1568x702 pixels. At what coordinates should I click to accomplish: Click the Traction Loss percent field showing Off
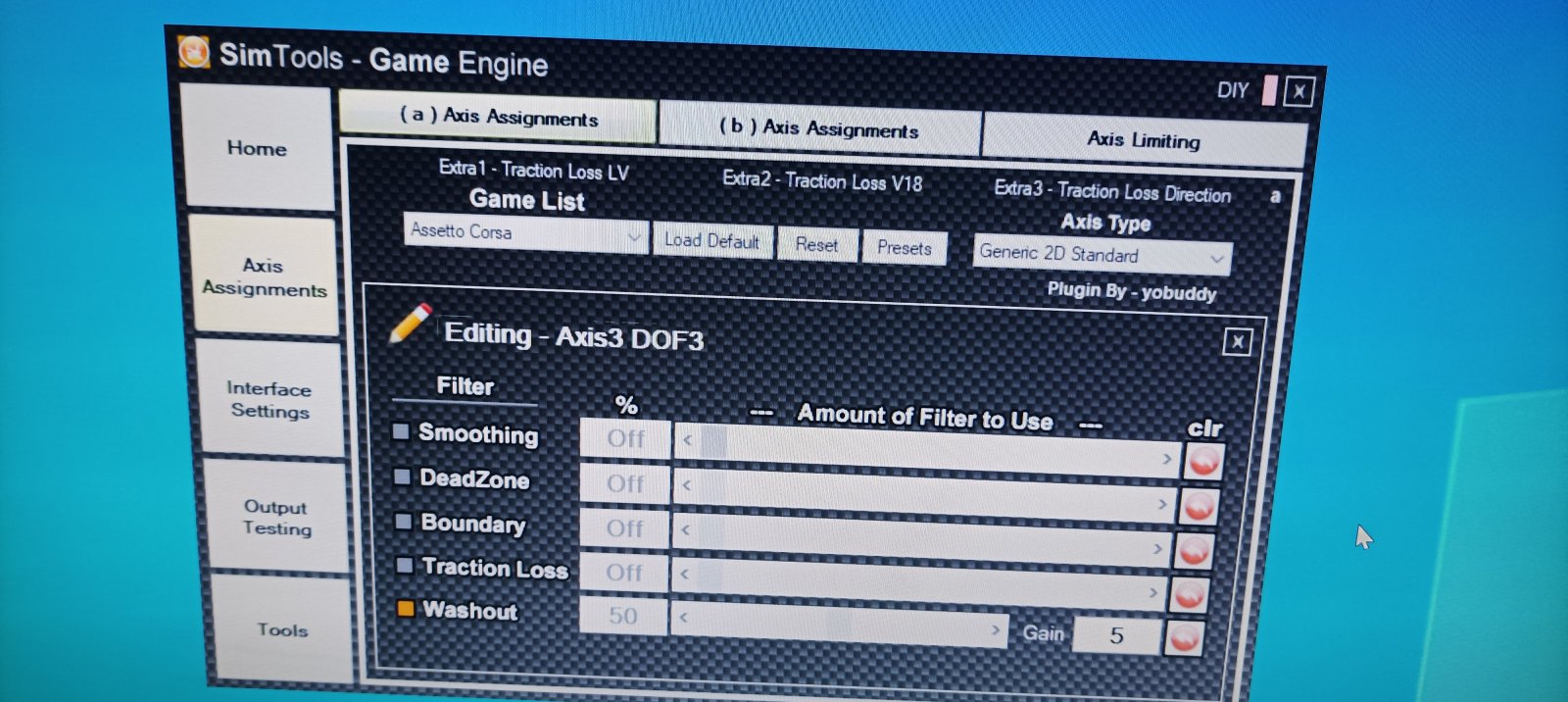pyautogui.click(x=624, y=572)
